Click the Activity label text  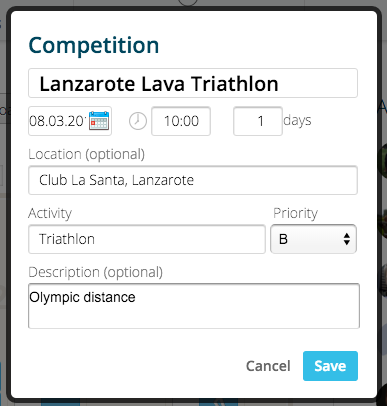pyautogui.click(x=50, y=213)
